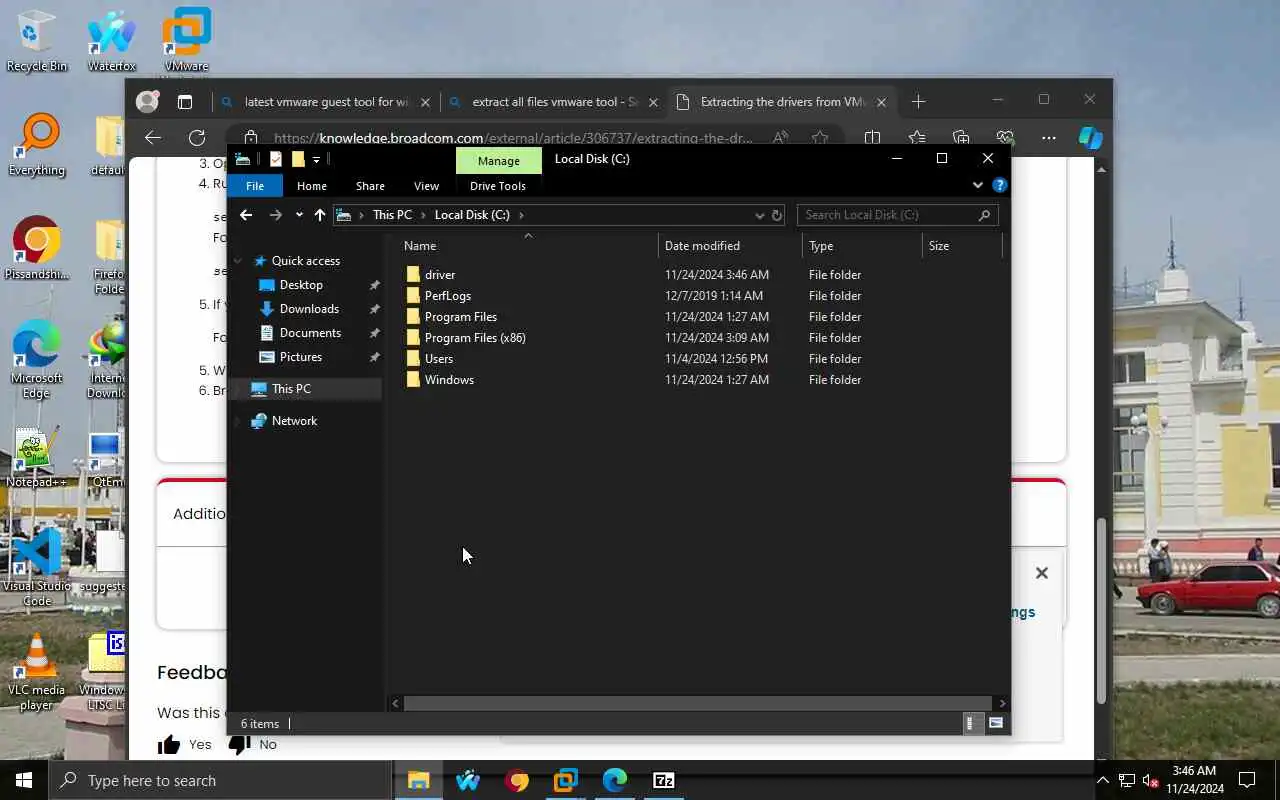Select the Program Files (x86) folder
1280x800 pixels.
click(475, 338)
